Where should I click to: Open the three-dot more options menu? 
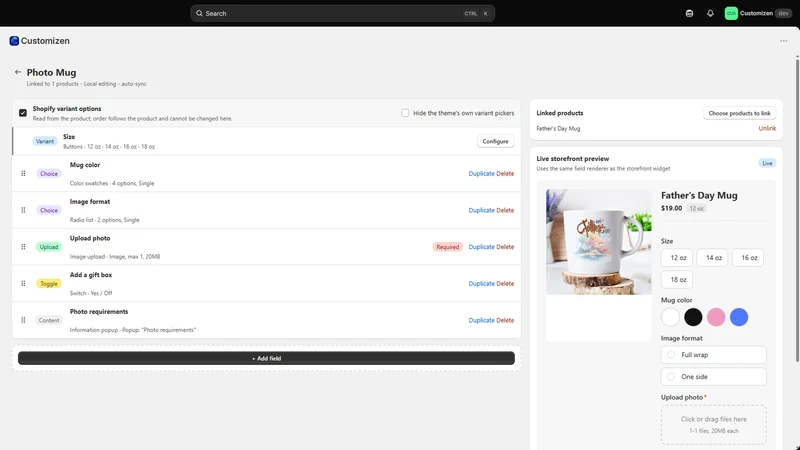[784, 41]
